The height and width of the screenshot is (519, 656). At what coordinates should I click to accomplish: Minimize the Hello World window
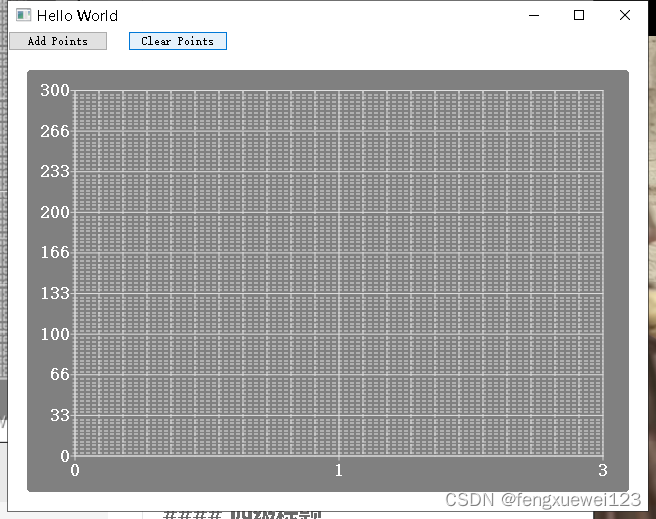click(x=534, y=15)
